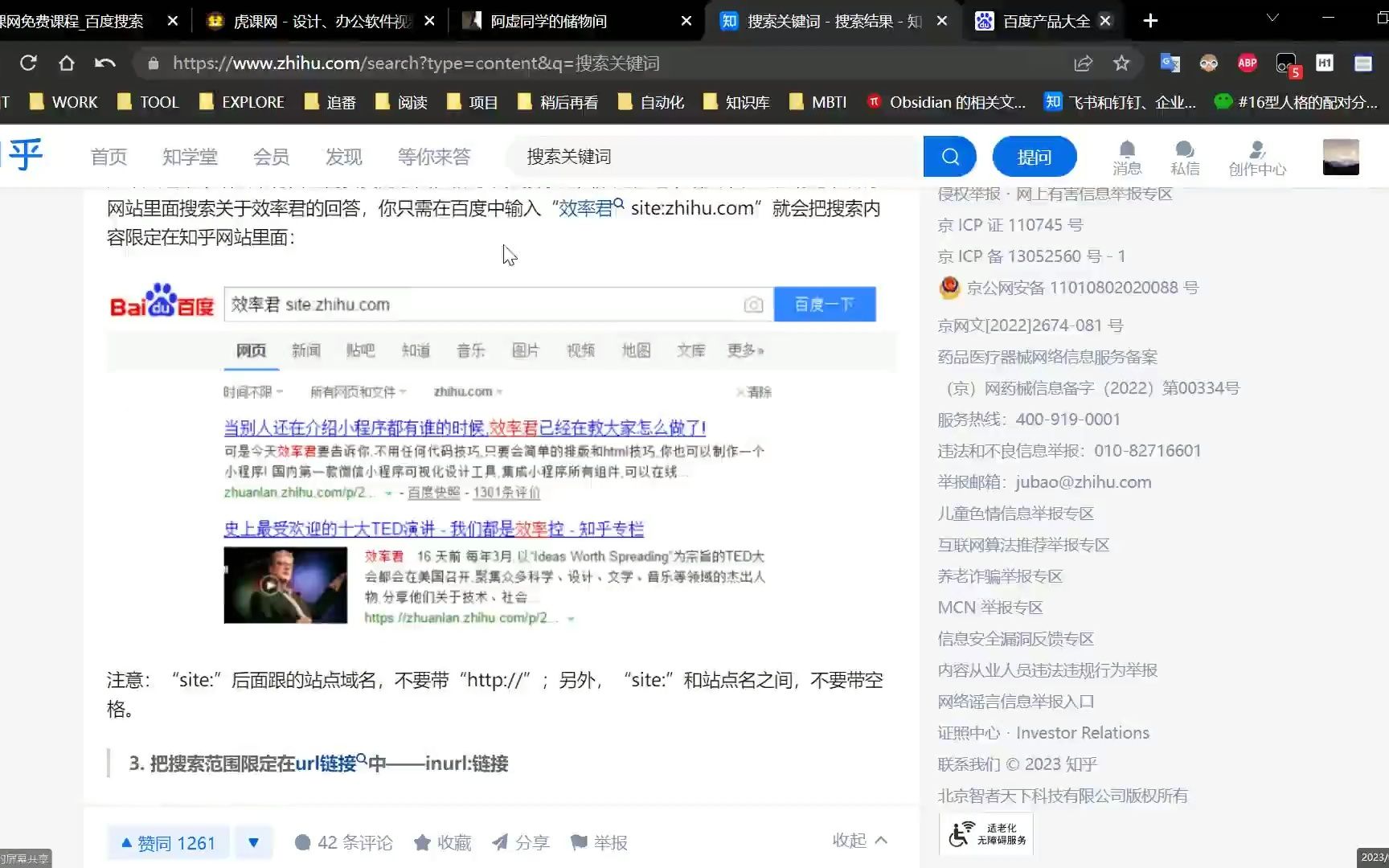Reload the page with the refresh icon
Image resolution: width=1389 pixels, height=868 pixels.
(x=28, y=63)
